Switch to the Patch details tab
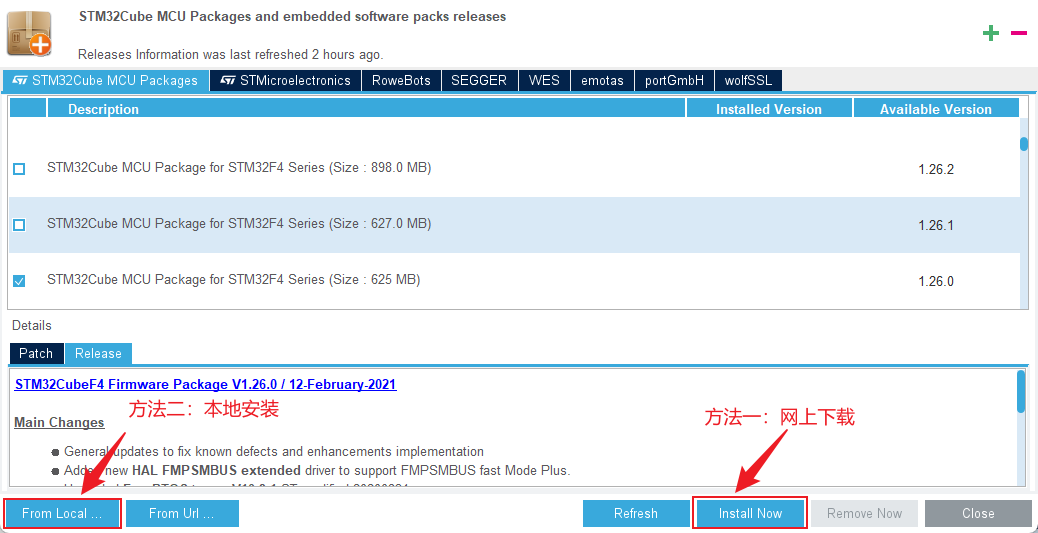Image resolution: width=1038 pixels, height=533 pixels. pos(36,354)
